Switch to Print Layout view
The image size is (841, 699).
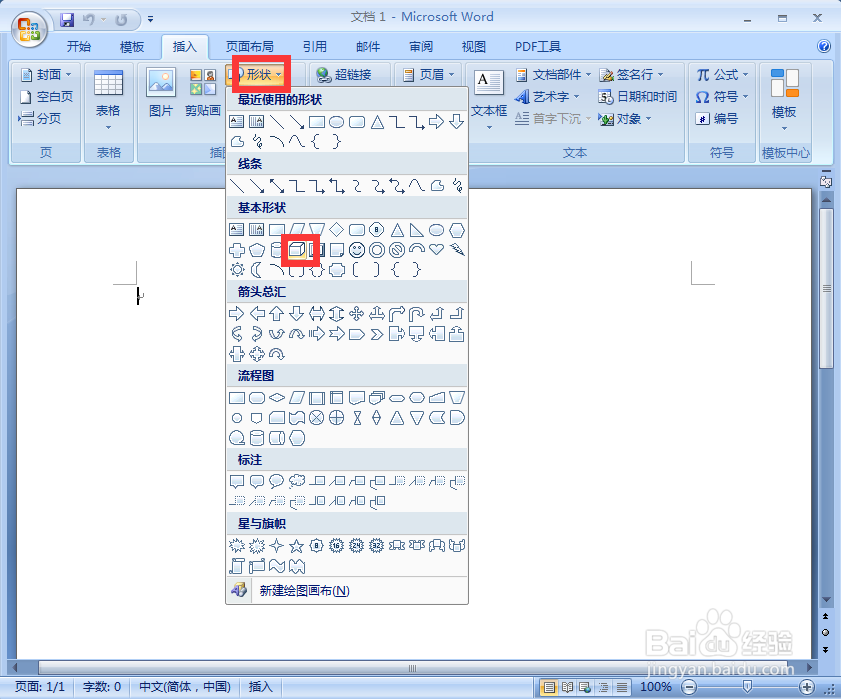[x=549, y=687]
